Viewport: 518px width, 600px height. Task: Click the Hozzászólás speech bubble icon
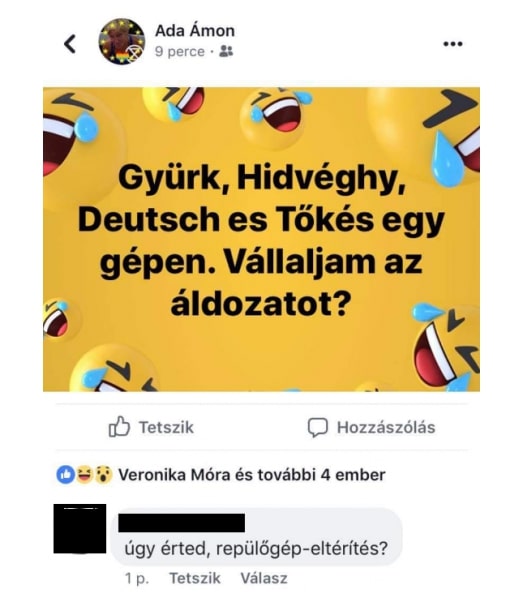tap(318, 427)
